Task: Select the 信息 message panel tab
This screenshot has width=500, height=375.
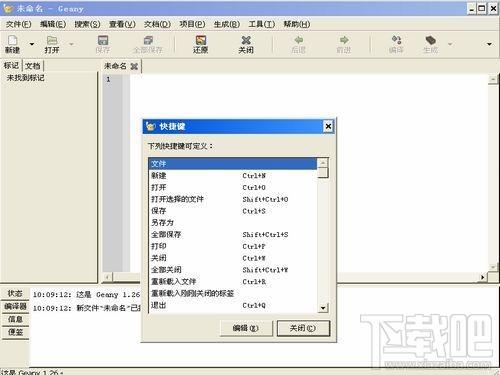Action: [x=15, y=319]
